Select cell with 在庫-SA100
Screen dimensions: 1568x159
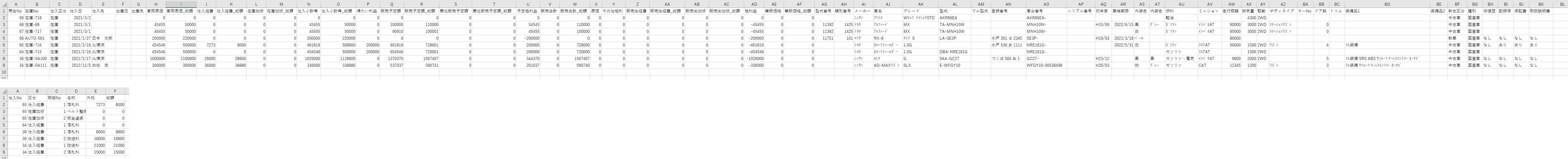pos(37,59)
